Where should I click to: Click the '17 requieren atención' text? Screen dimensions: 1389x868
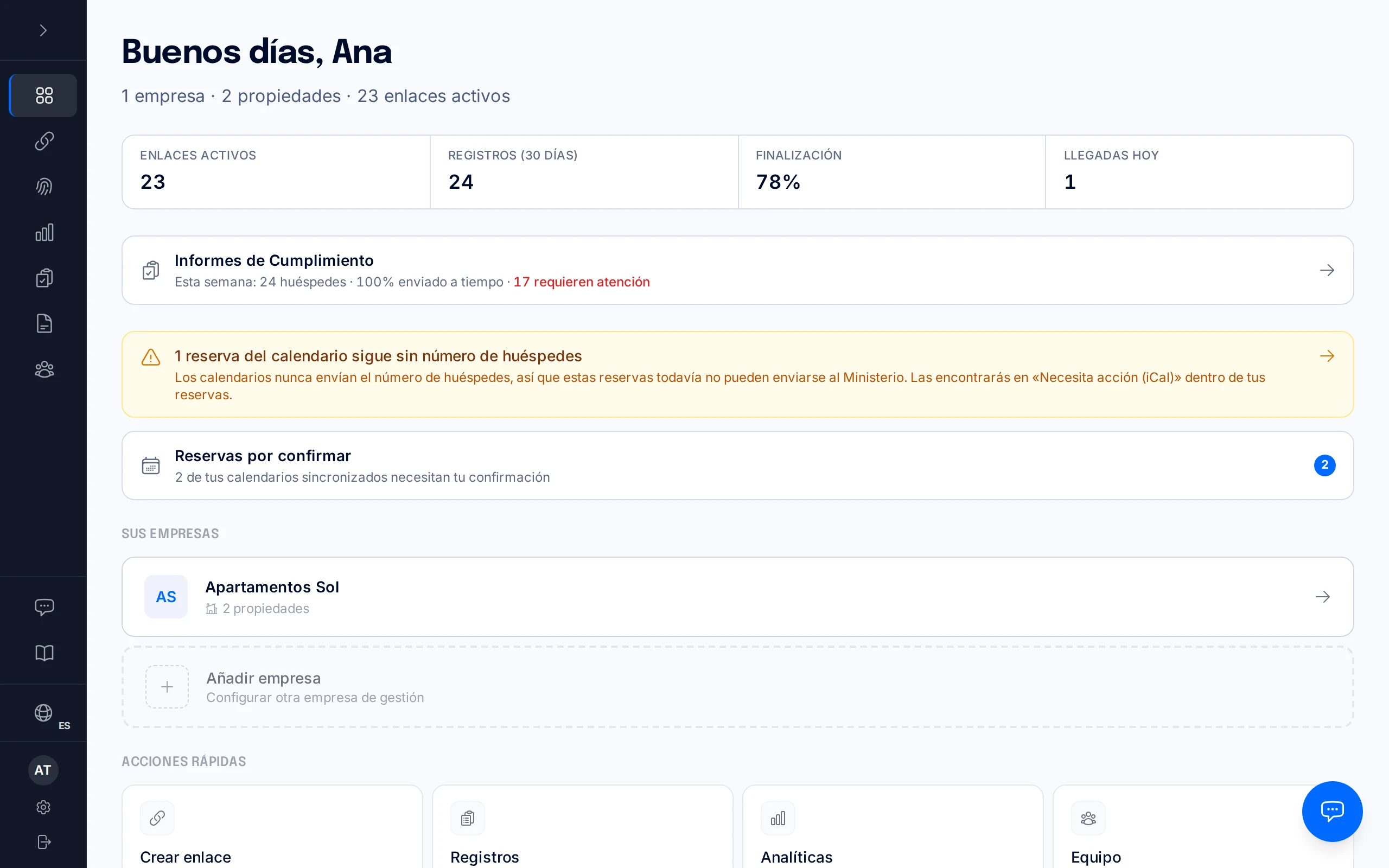click(582, 282)
